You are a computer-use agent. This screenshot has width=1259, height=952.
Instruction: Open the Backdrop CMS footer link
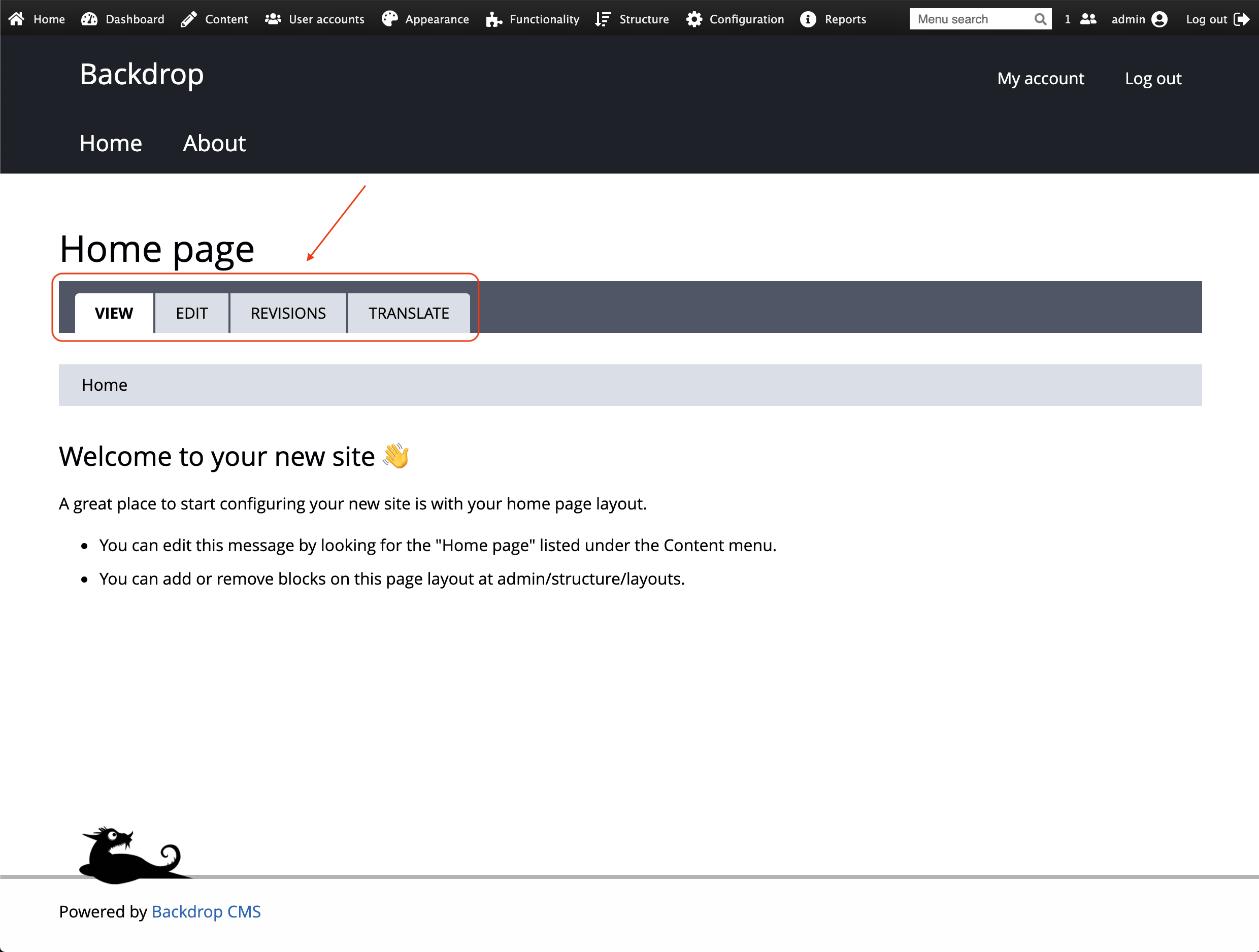coord(206,911)
